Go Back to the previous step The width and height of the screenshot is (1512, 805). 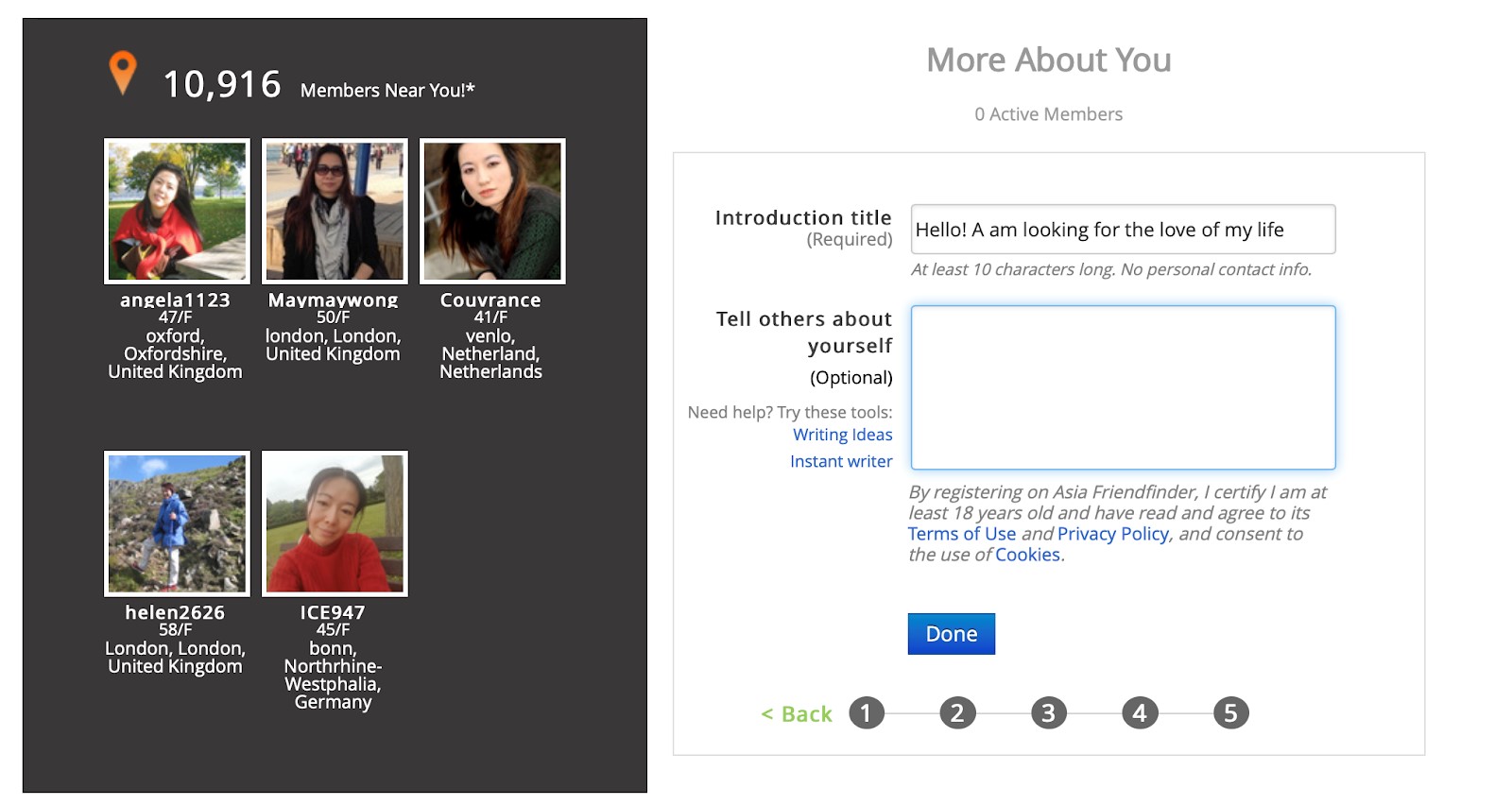click(797, 714)
